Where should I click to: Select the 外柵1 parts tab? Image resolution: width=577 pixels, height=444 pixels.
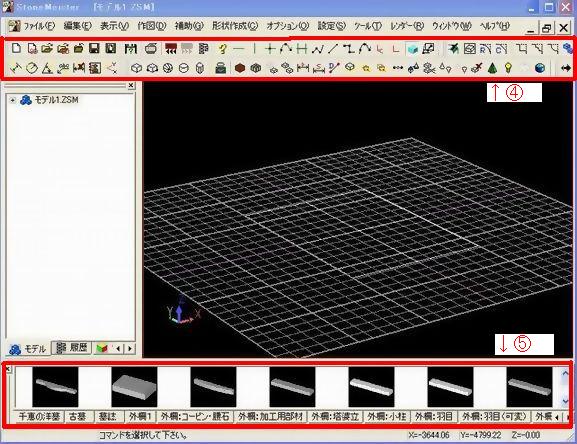(140, 416)
